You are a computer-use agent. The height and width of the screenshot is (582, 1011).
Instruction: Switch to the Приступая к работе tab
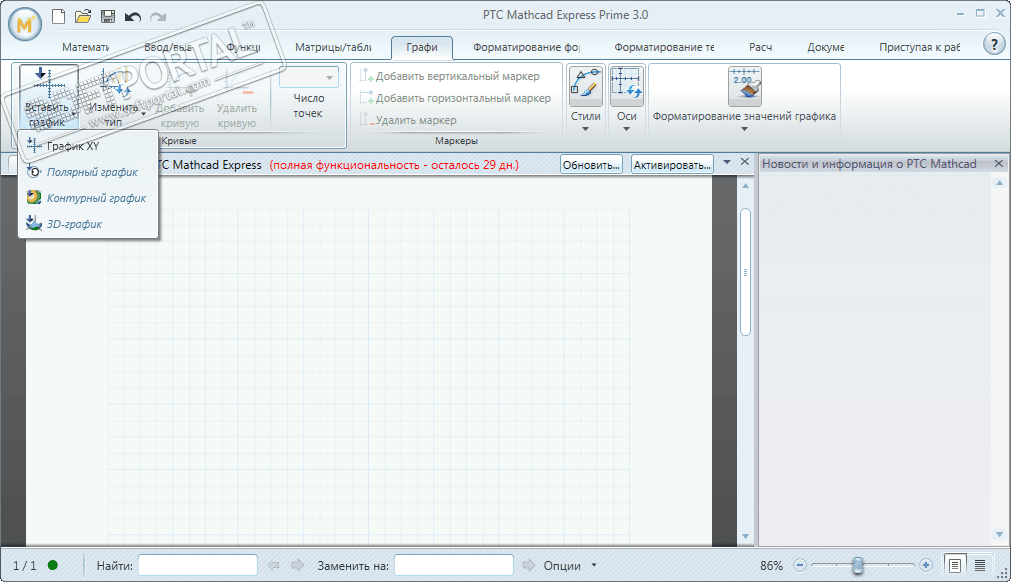pos(919,47)
